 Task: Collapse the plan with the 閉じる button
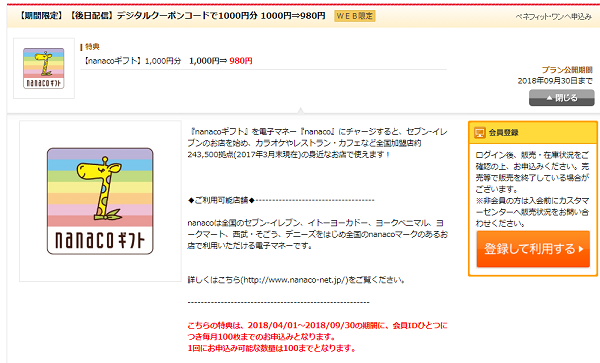click(561, 98)
